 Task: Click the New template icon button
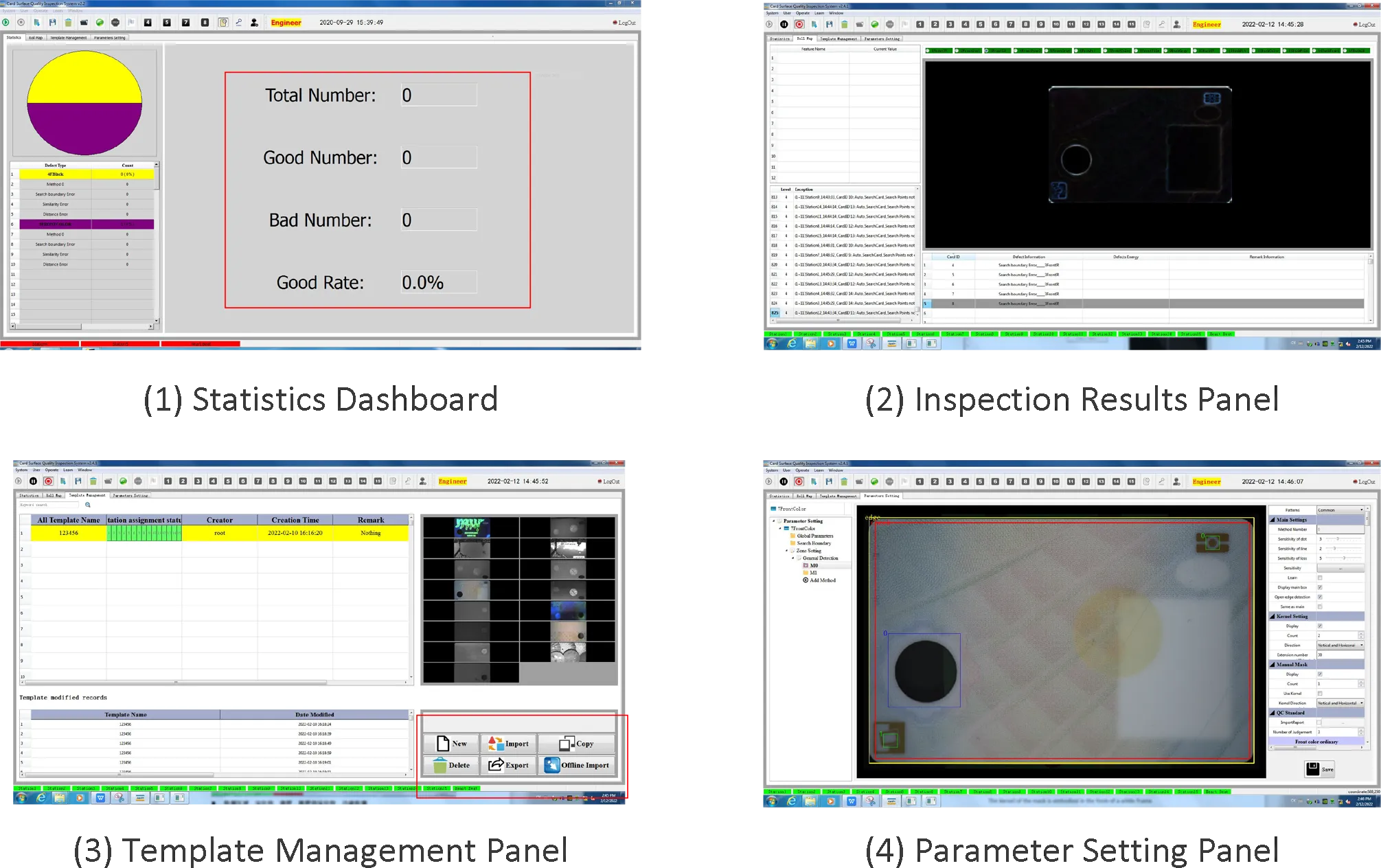coord(451,744)
